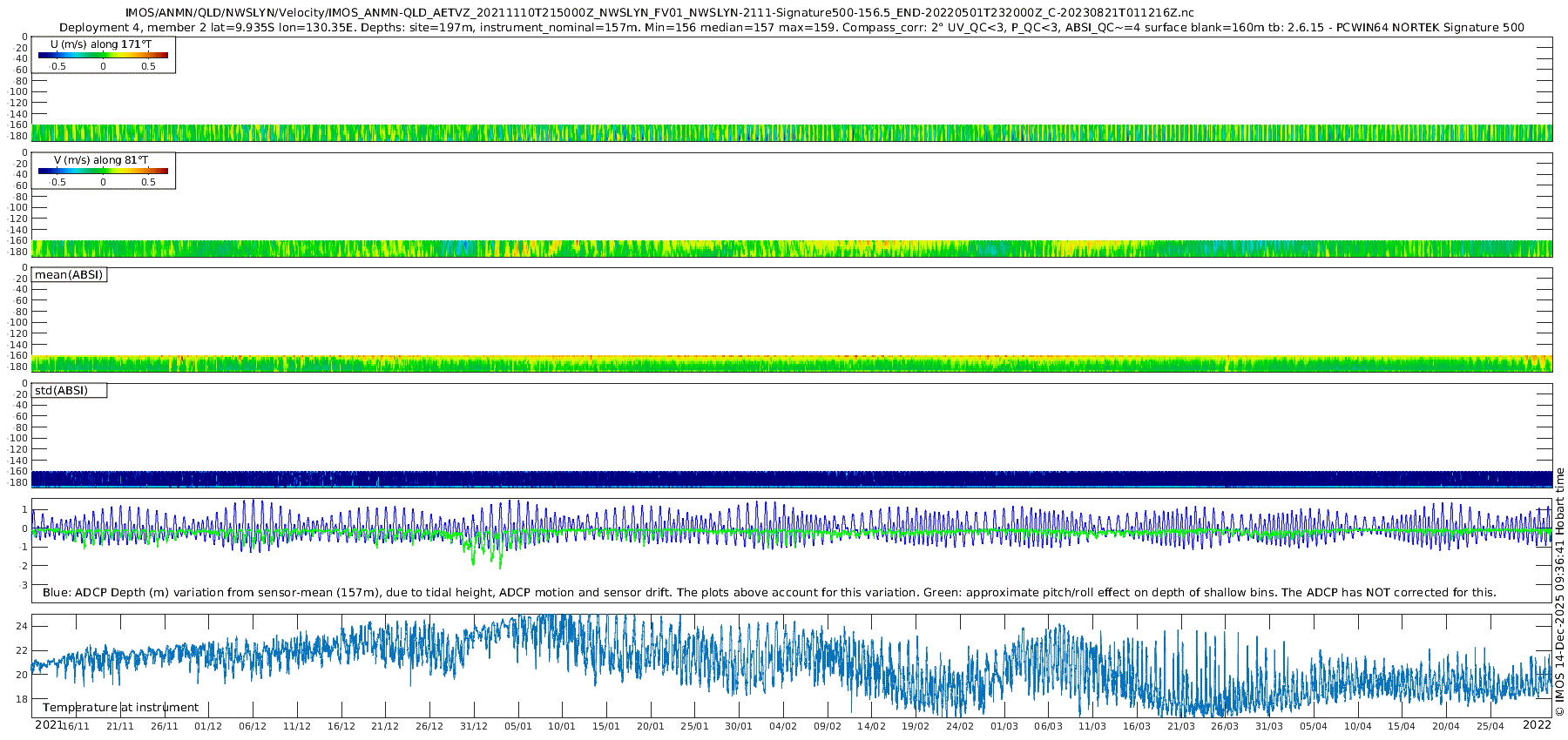1568x740 pixels.
Task: Click the 25/04 date tick label
Action: [1490, 727]
